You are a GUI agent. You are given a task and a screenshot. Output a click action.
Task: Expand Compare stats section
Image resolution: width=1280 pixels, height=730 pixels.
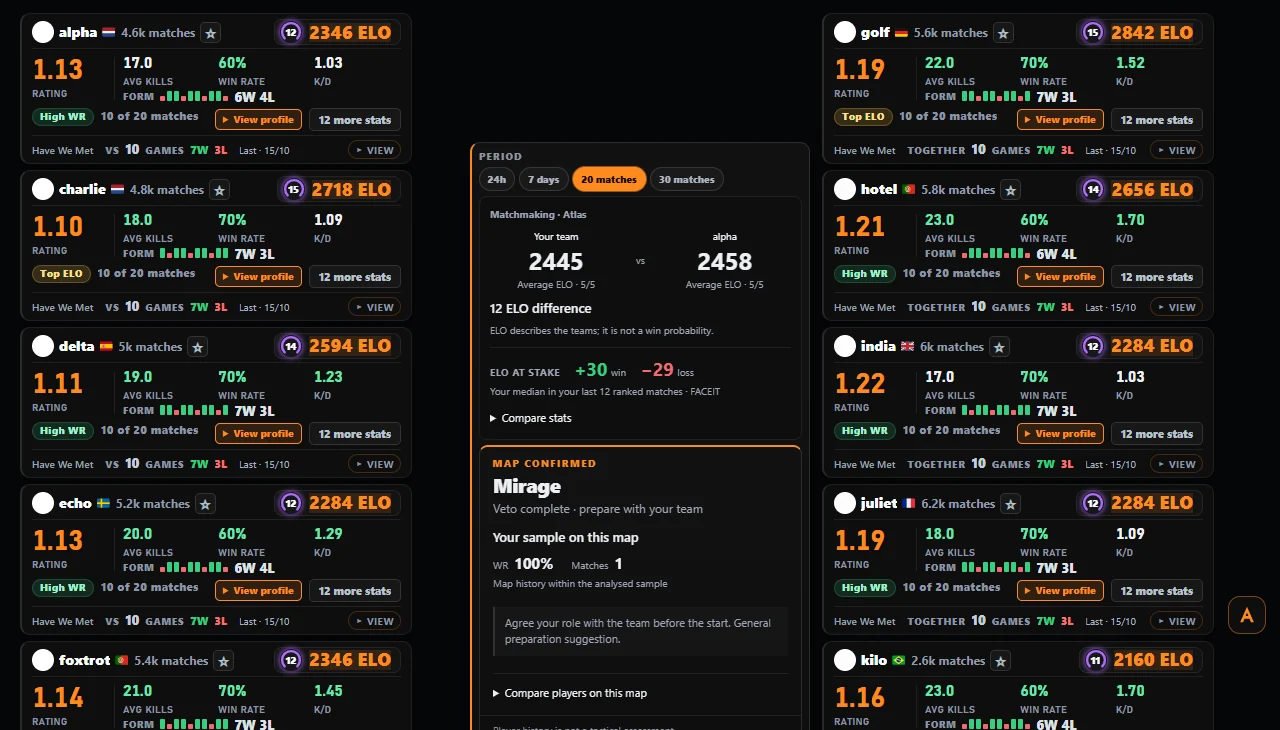point(531,418)
